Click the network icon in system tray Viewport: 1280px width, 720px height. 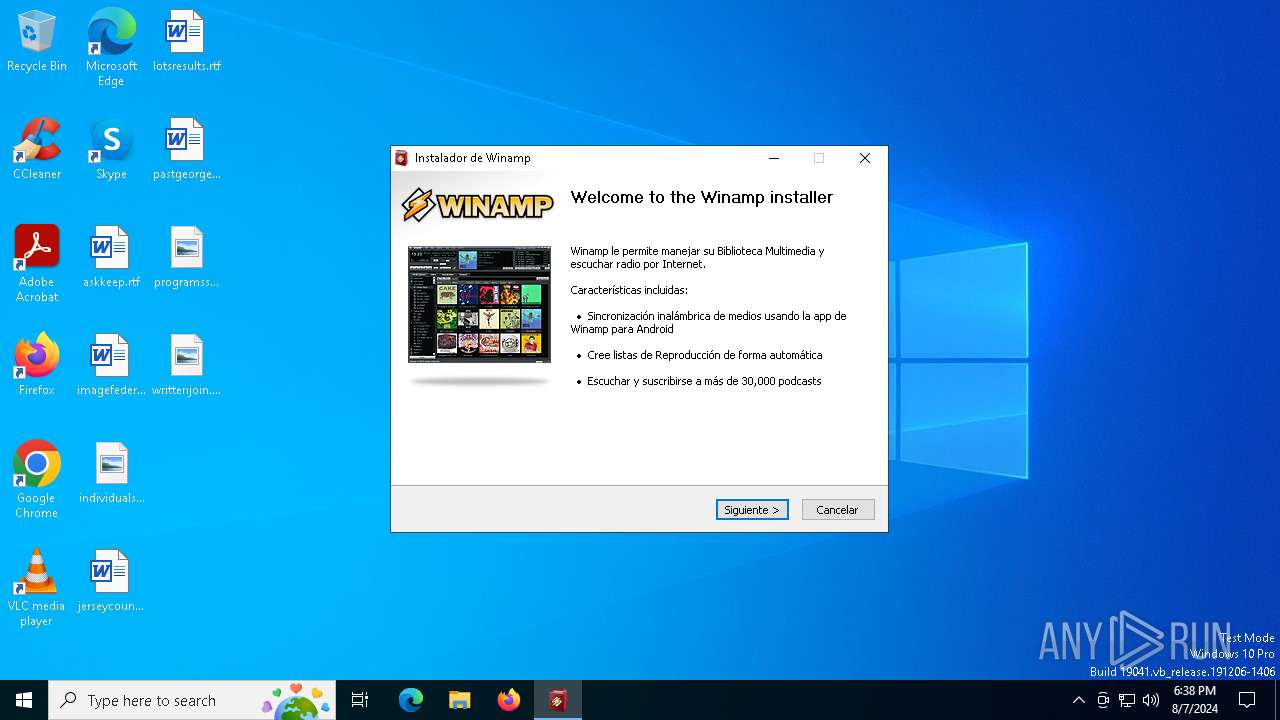pos(1127,700)
